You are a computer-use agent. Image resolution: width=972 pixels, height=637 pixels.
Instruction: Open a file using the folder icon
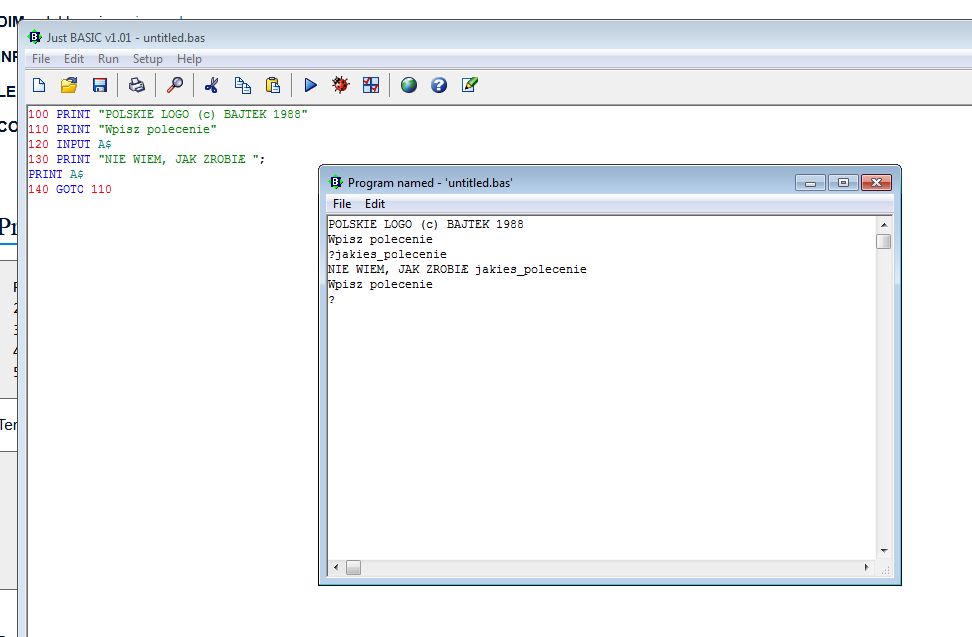69,85
